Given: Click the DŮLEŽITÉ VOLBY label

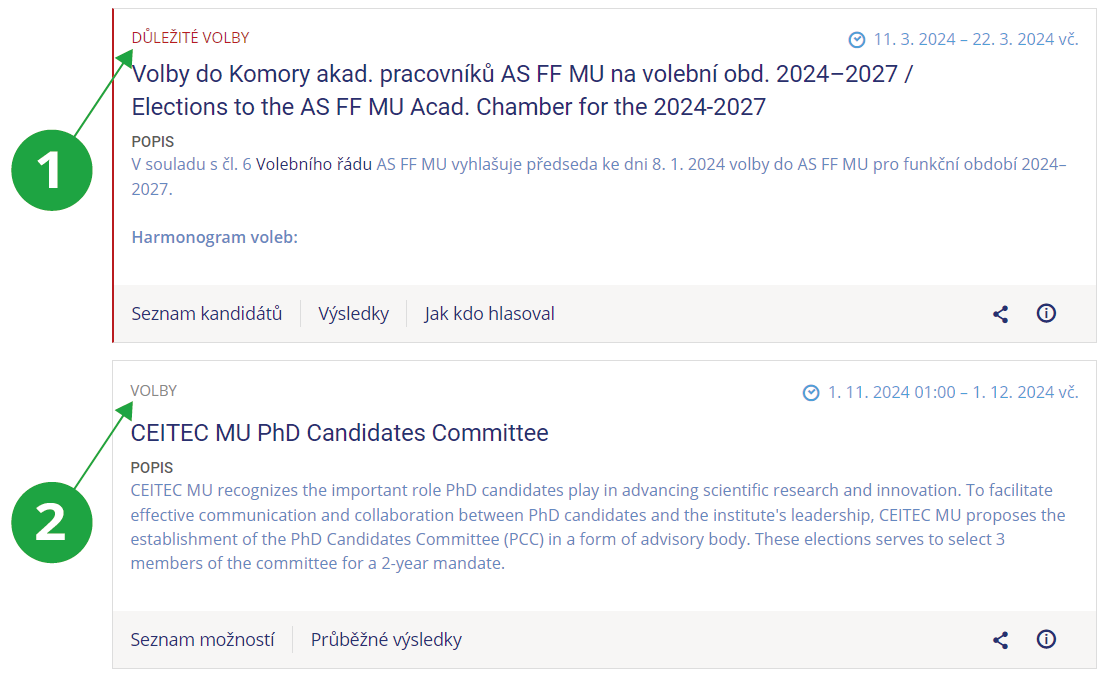Looking at the screenshot, I should pos(190,38).
